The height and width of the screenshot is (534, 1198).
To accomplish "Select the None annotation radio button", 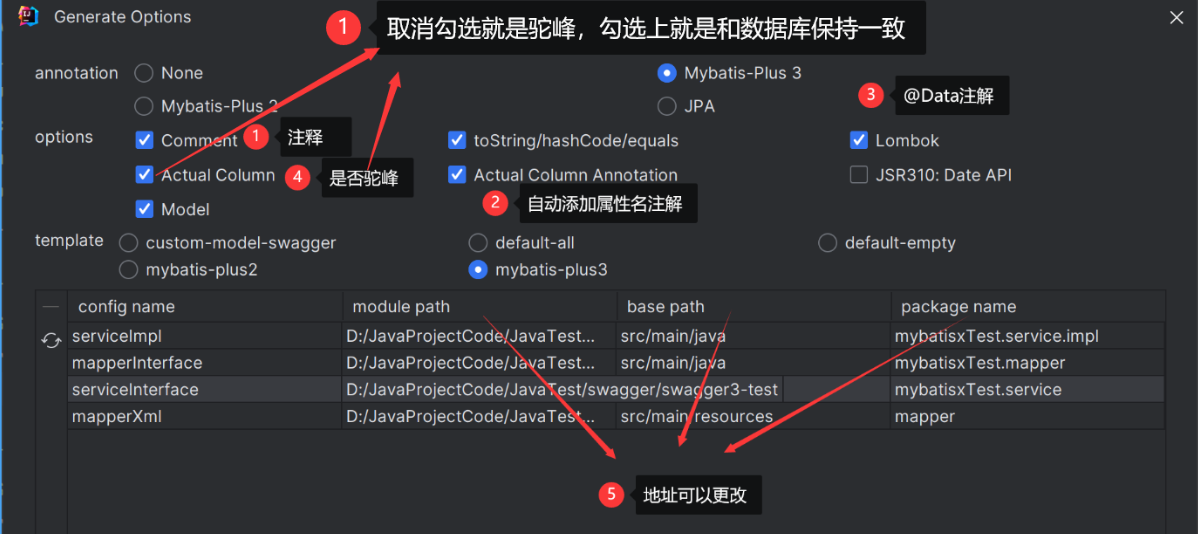I will [144, 73].
